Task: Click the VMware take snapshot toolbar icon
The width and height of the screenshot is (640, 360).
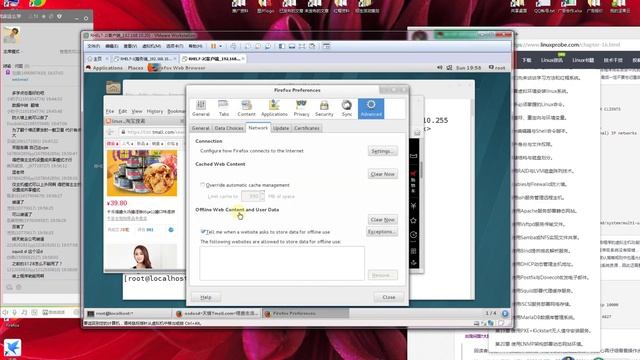Action: click(248, 46)
